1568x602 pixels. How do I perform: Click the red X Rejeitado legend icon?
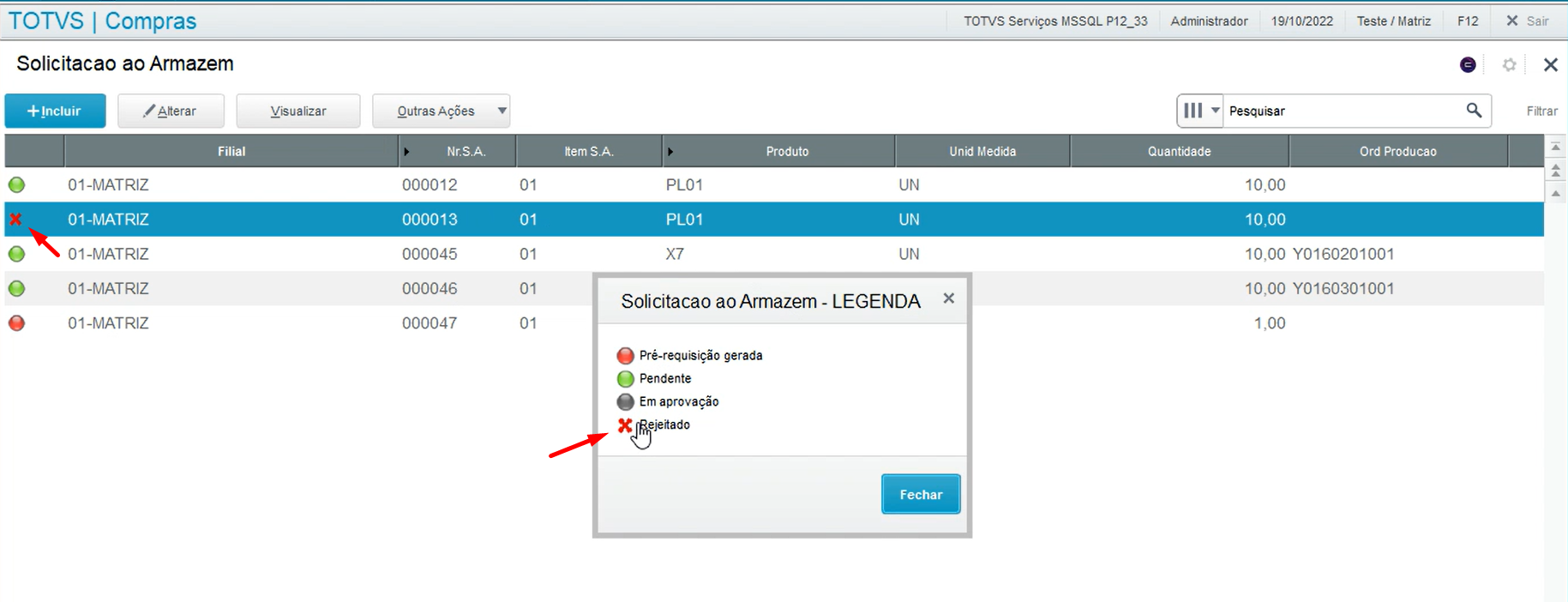pos(625,424)
